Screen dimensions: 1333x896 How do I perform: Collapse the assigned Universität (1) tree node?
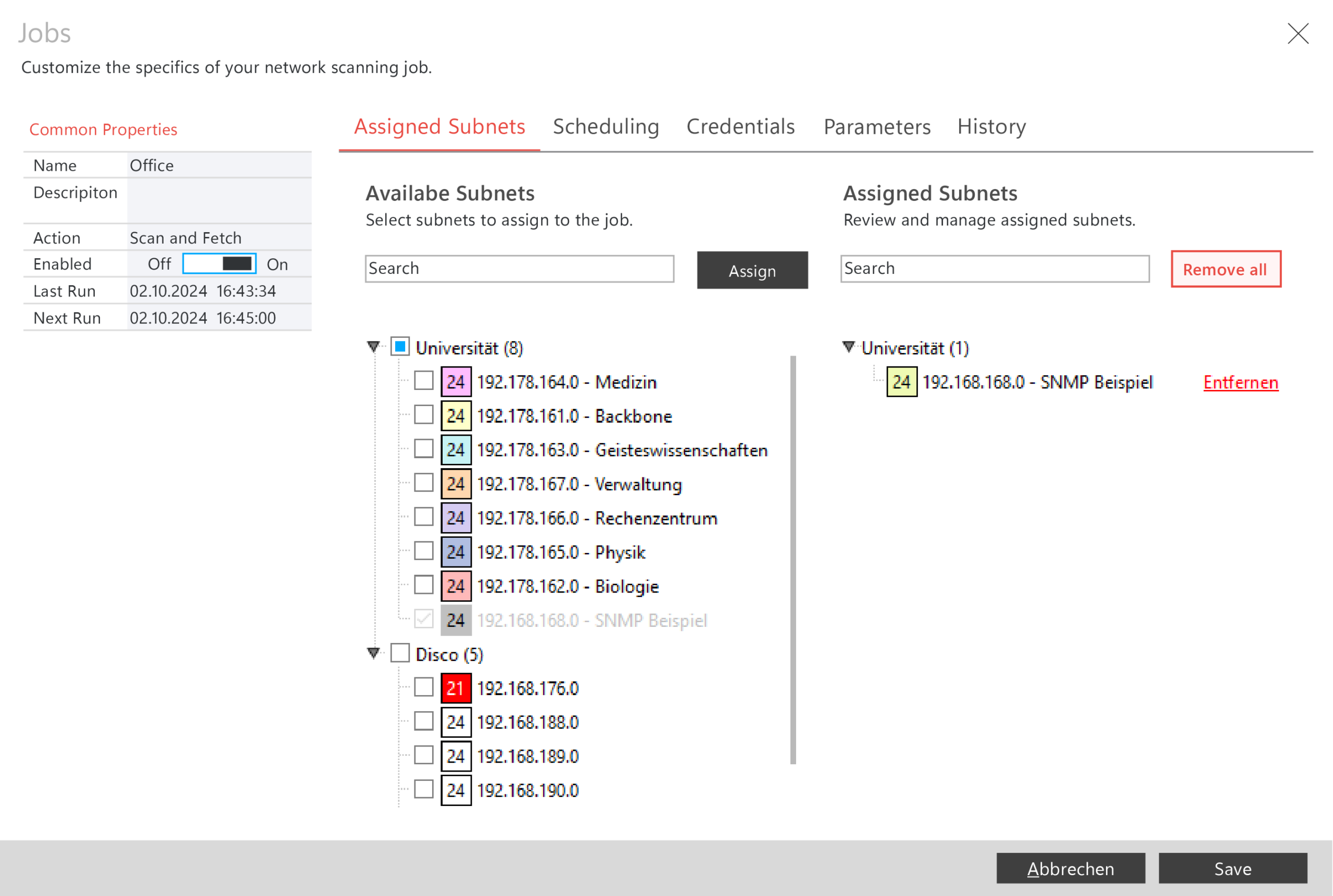click(x=848, y=347)
